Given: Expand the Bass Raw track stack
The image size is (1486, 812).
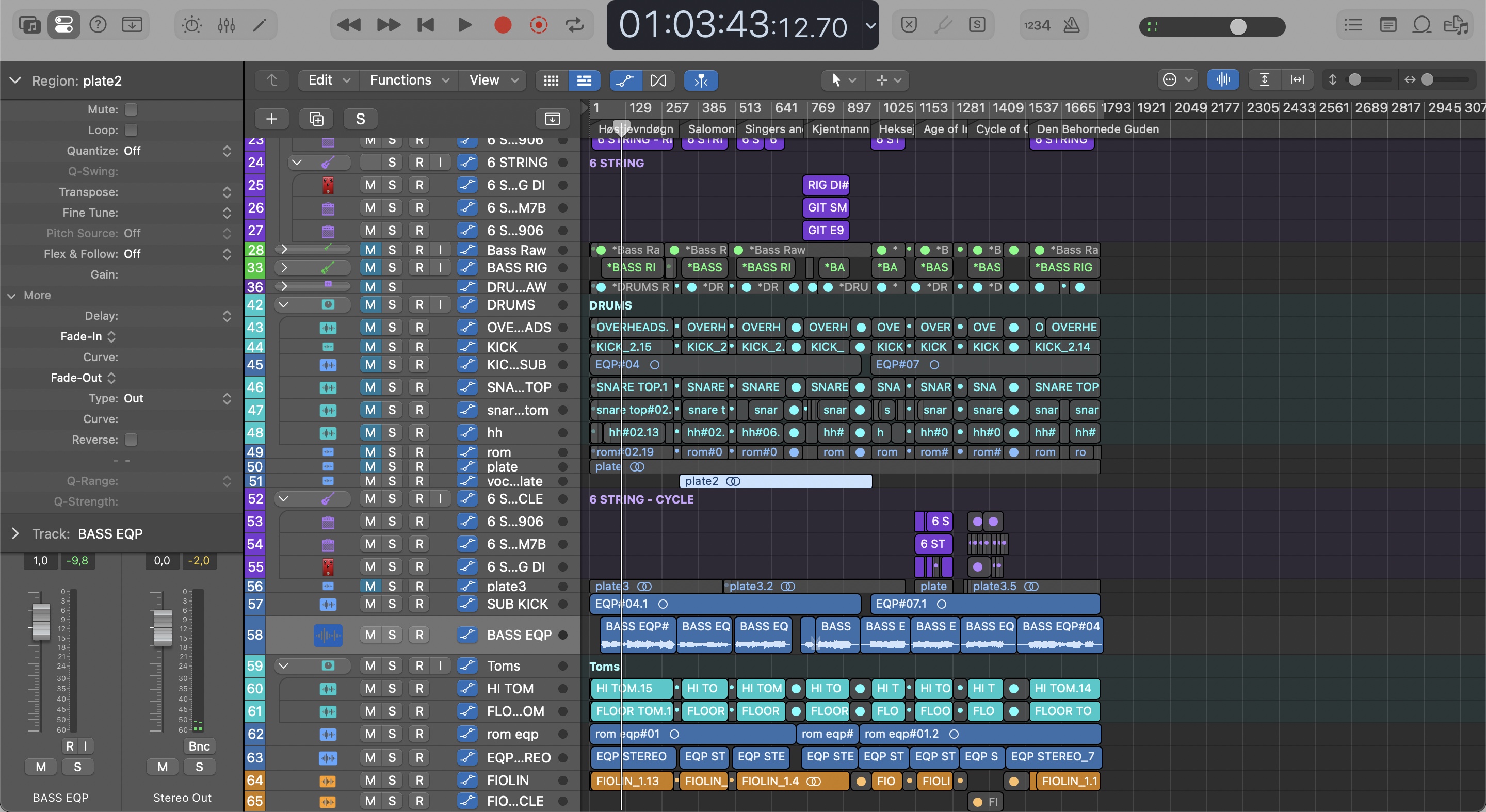Looking at the screenshot, I should click(283, 250).
